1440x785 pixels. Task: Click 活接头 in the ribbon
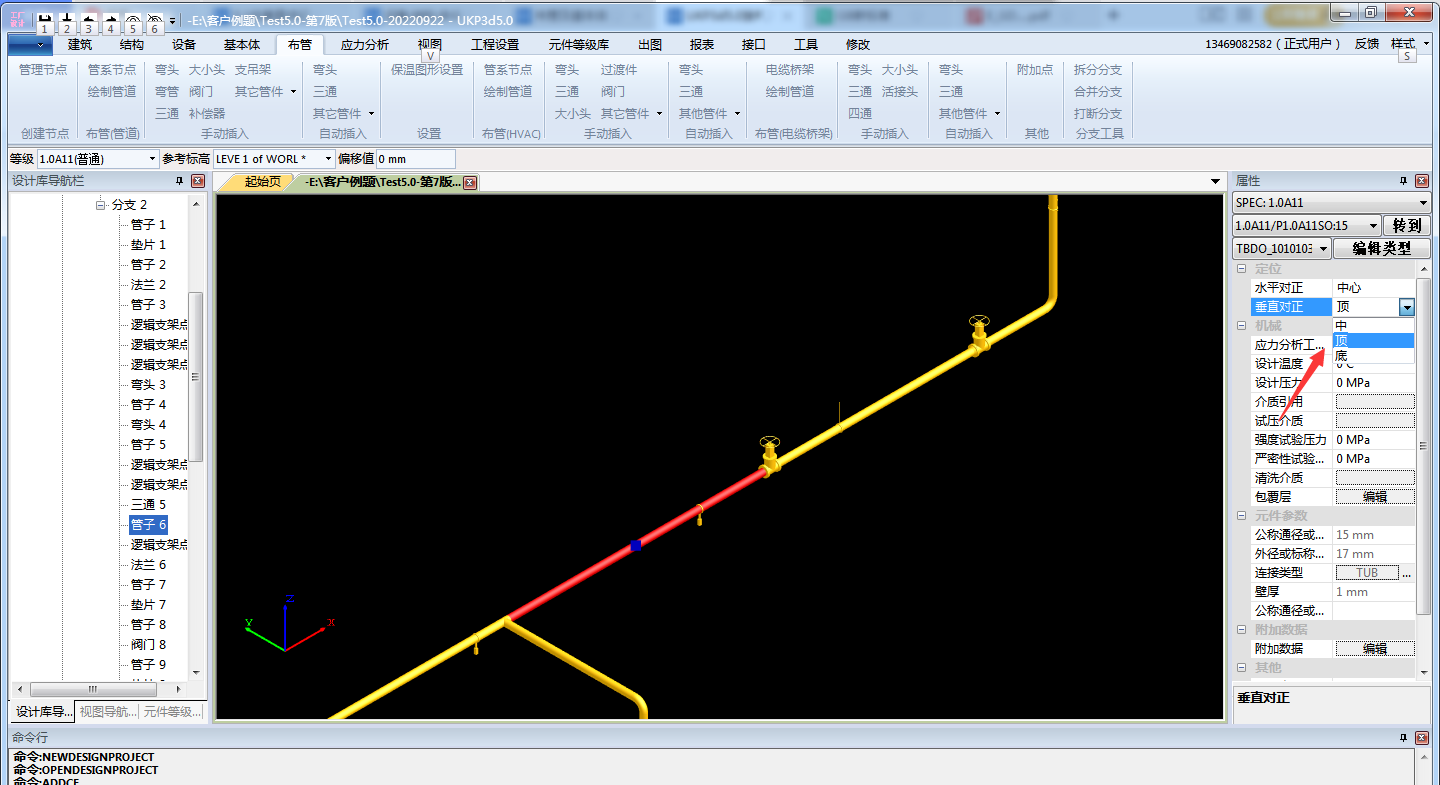point(900,92)
